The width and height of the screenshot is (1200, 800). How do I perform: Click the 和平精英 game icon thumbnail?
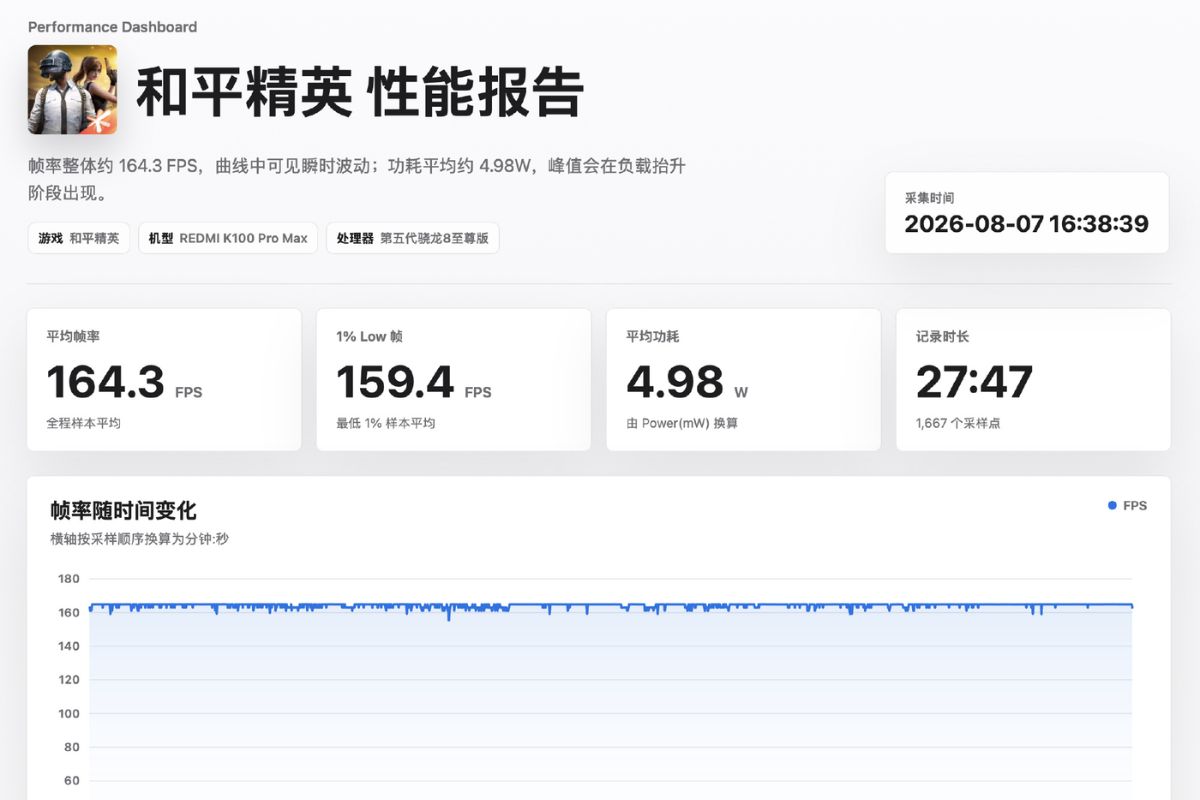click(72, 90)
